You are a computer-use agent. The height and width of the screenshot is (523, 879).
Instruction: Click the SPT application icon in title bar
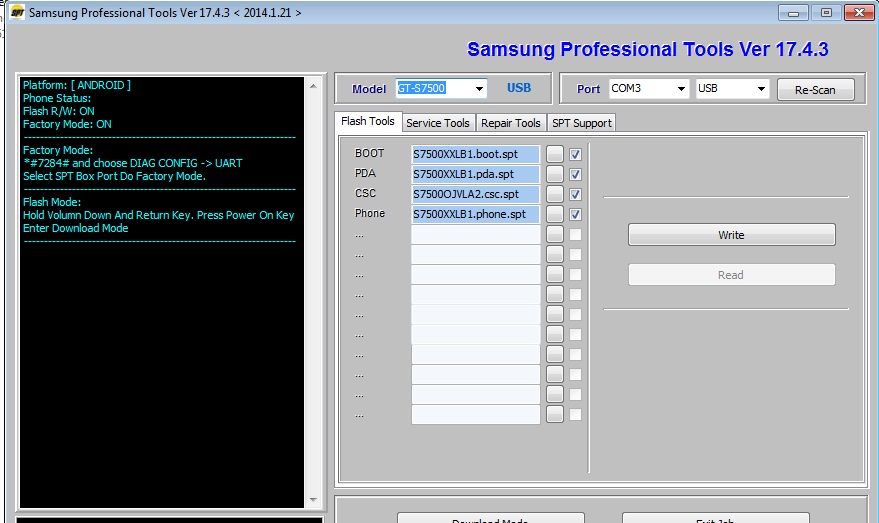(x=17, y=12)
